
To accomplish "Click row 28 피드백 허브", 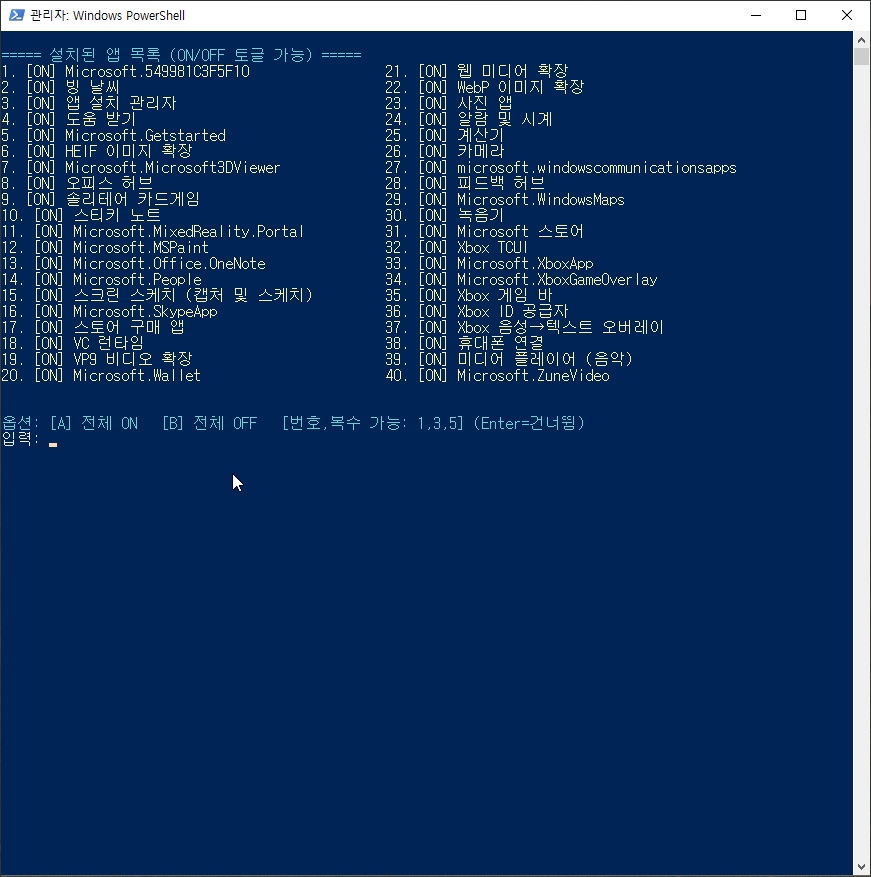I will [465, 183].
